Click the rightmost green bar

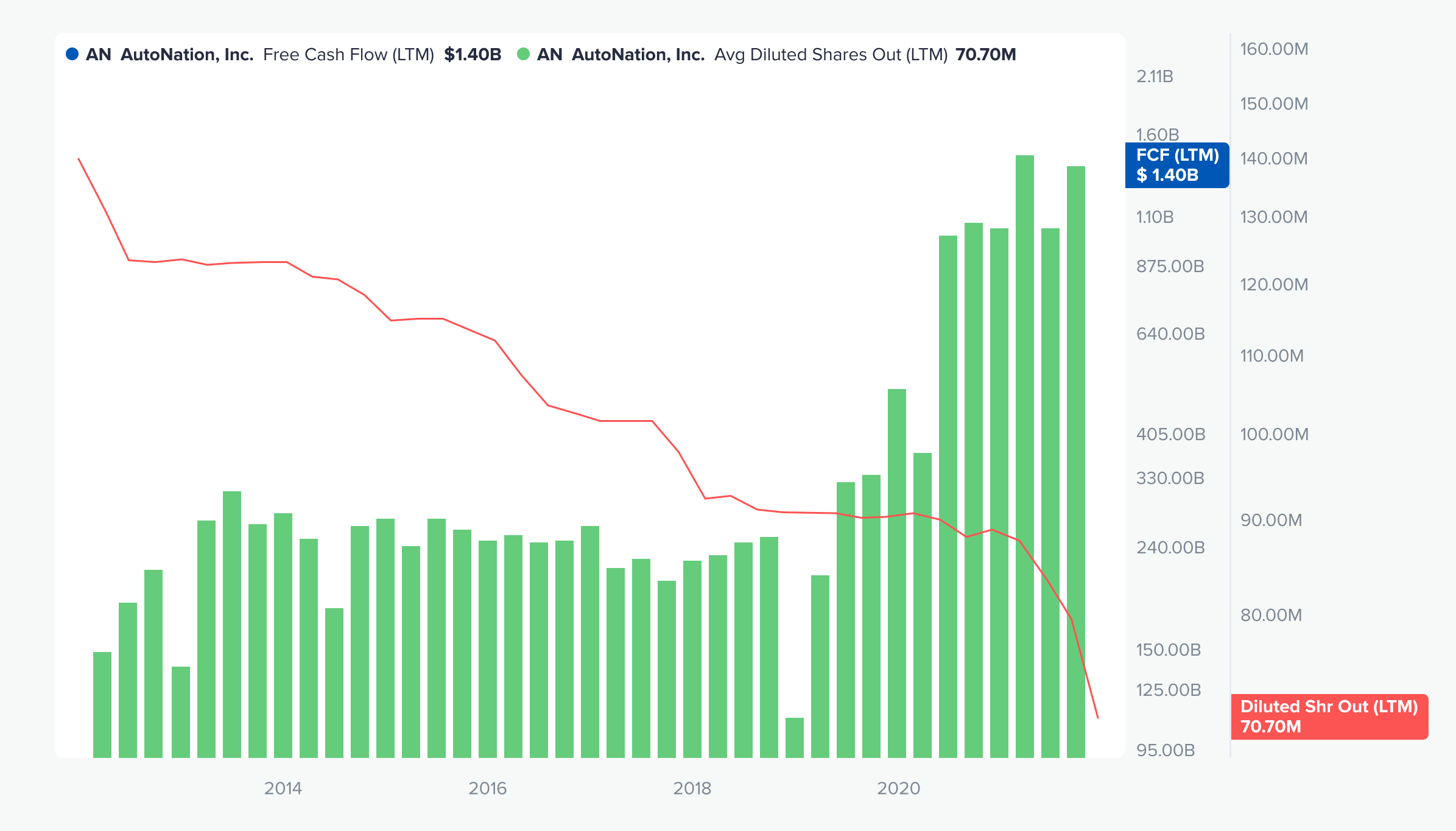(1076, 462)
